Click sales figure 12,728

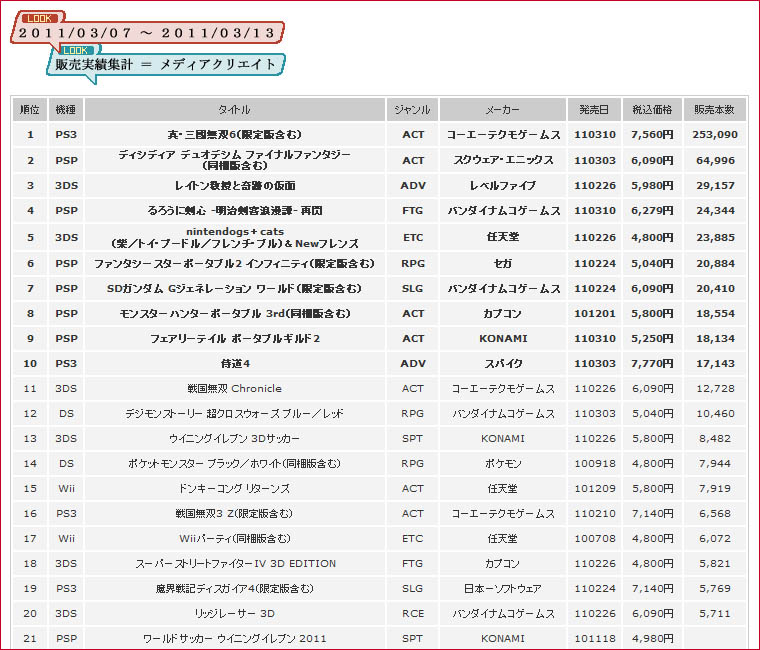tap(715, 389)
